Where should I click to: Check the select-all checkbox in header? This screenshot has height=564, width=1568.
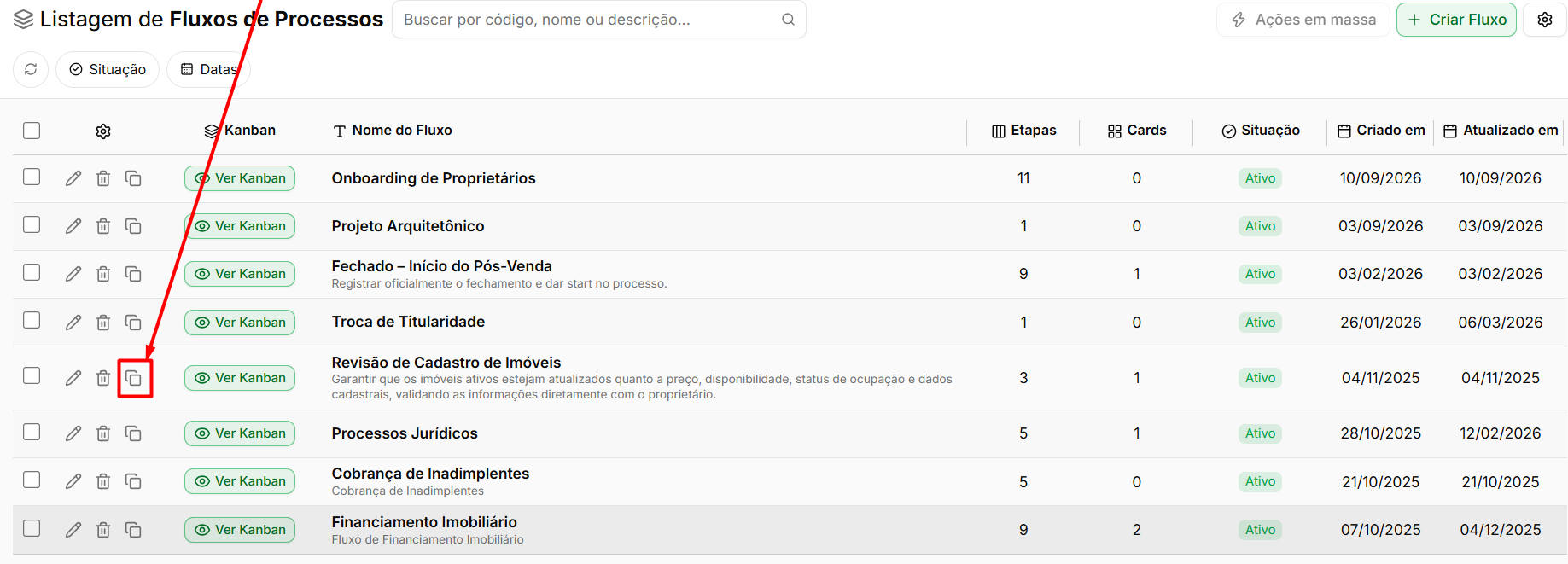tap(32, 131)
